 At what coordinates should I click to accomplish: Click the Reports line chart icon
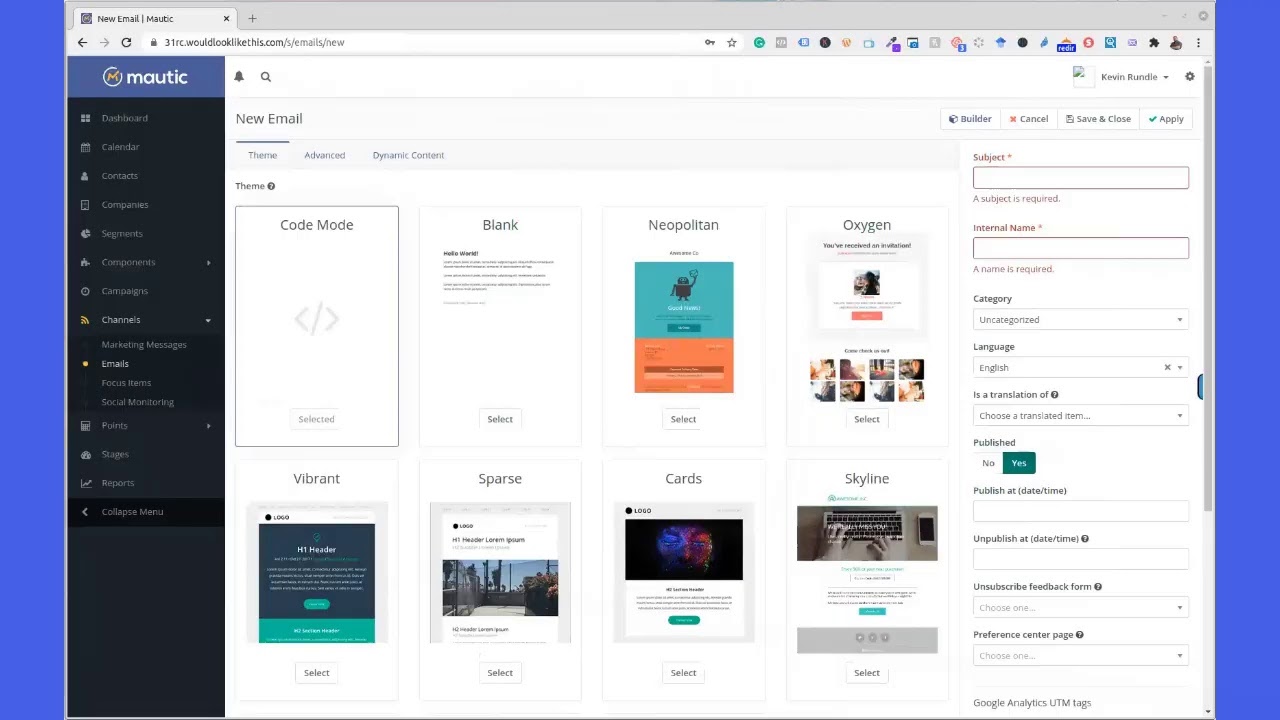pos(85,483)
